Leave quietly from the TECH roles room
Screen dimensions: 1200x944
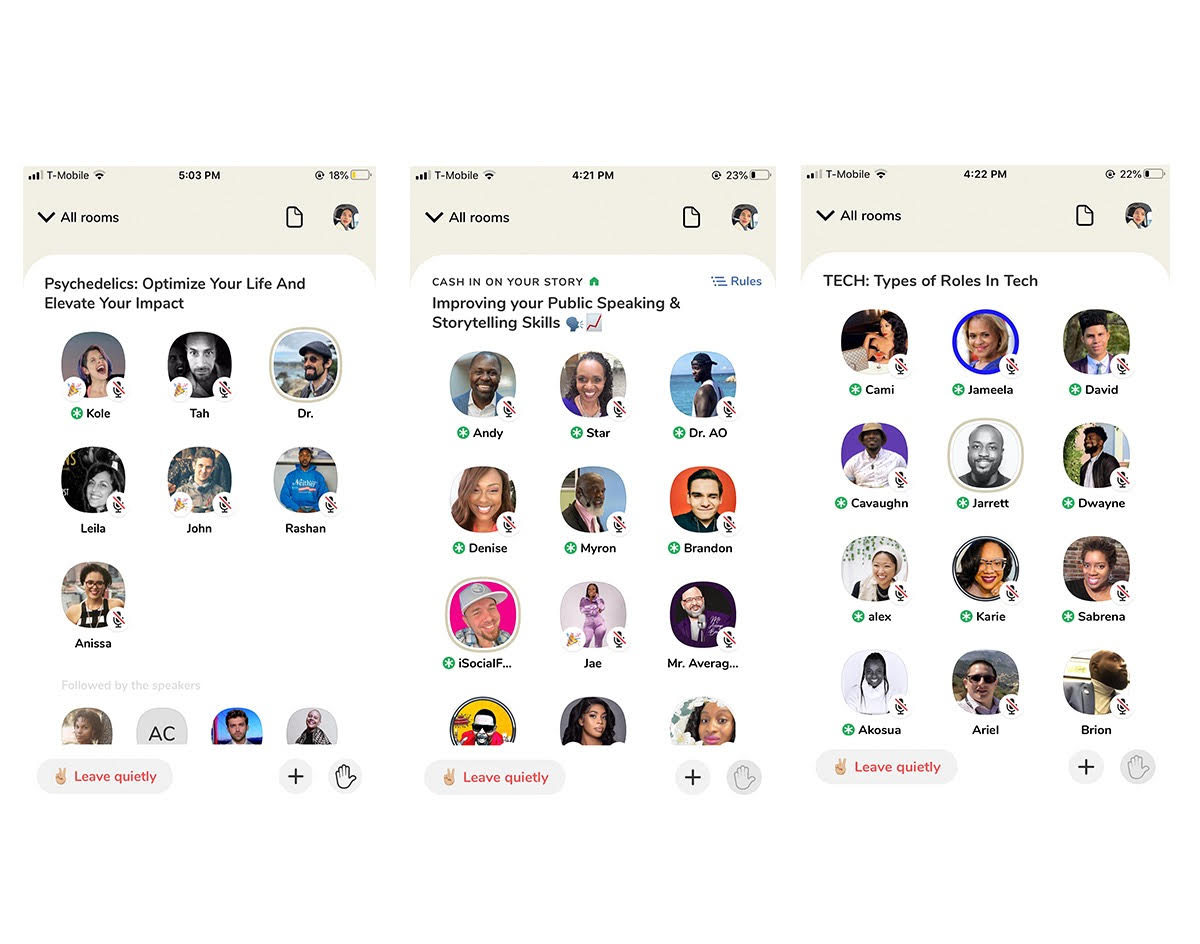(886, 767)
